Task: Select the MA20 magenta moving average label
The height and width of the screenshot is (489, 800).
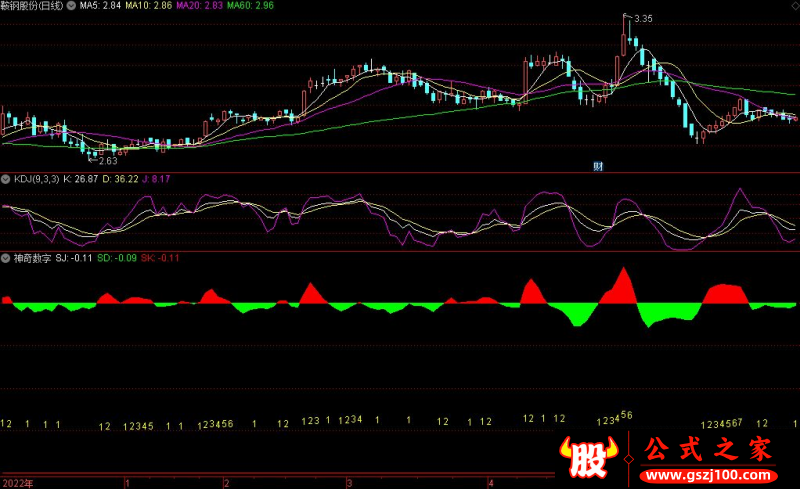Action: coord(199,6)
